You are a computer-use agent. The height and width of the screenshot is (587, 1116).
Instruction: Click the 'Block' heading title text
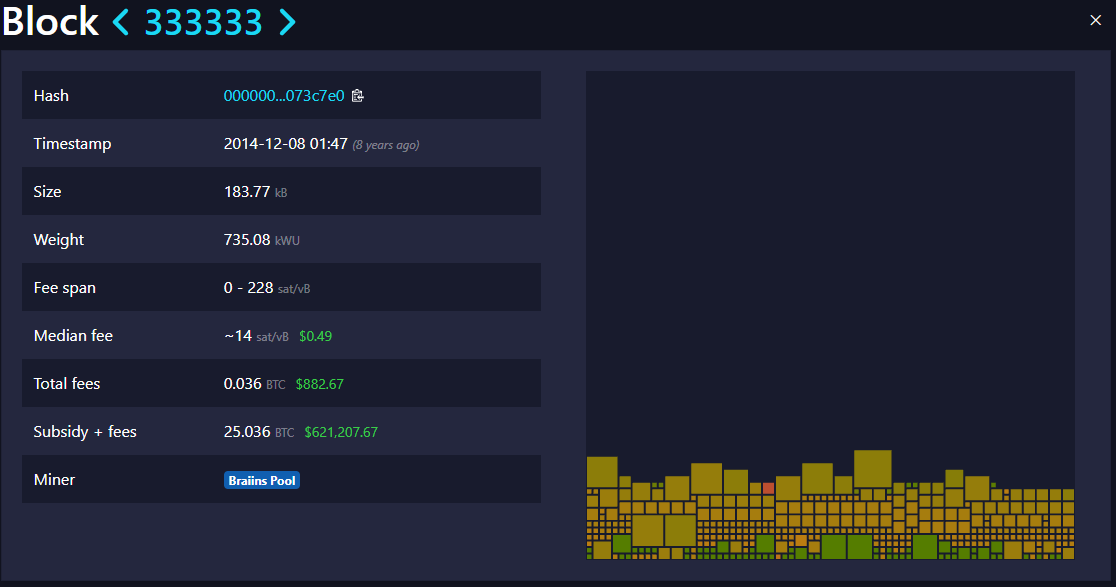click(x=50, y=22)
